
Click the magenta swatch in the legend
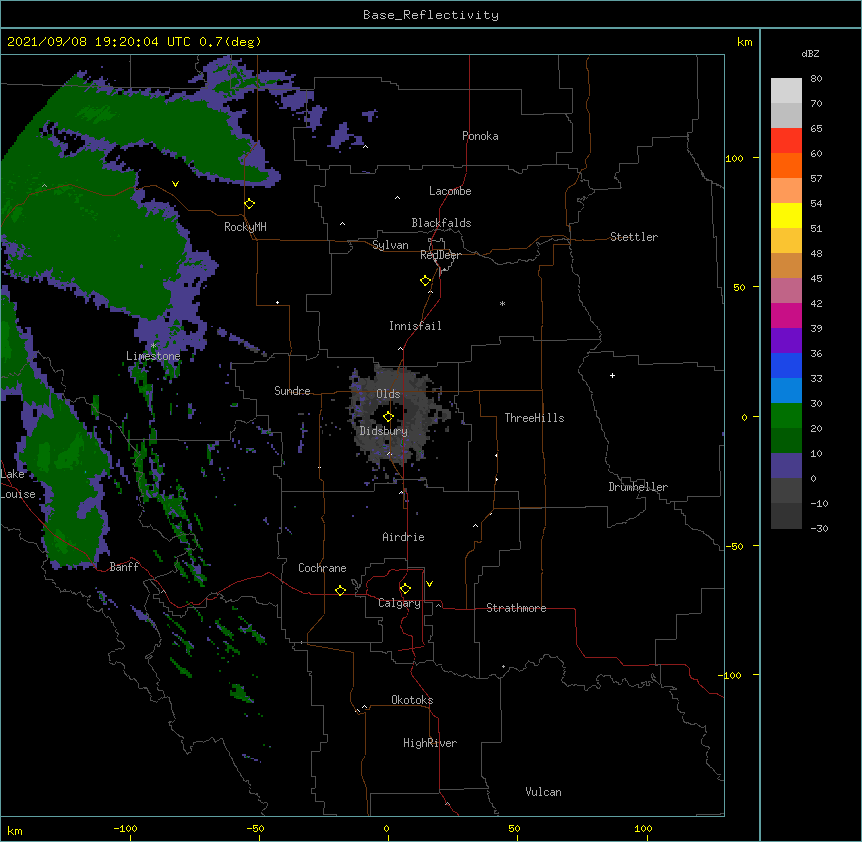click(786, 315)
